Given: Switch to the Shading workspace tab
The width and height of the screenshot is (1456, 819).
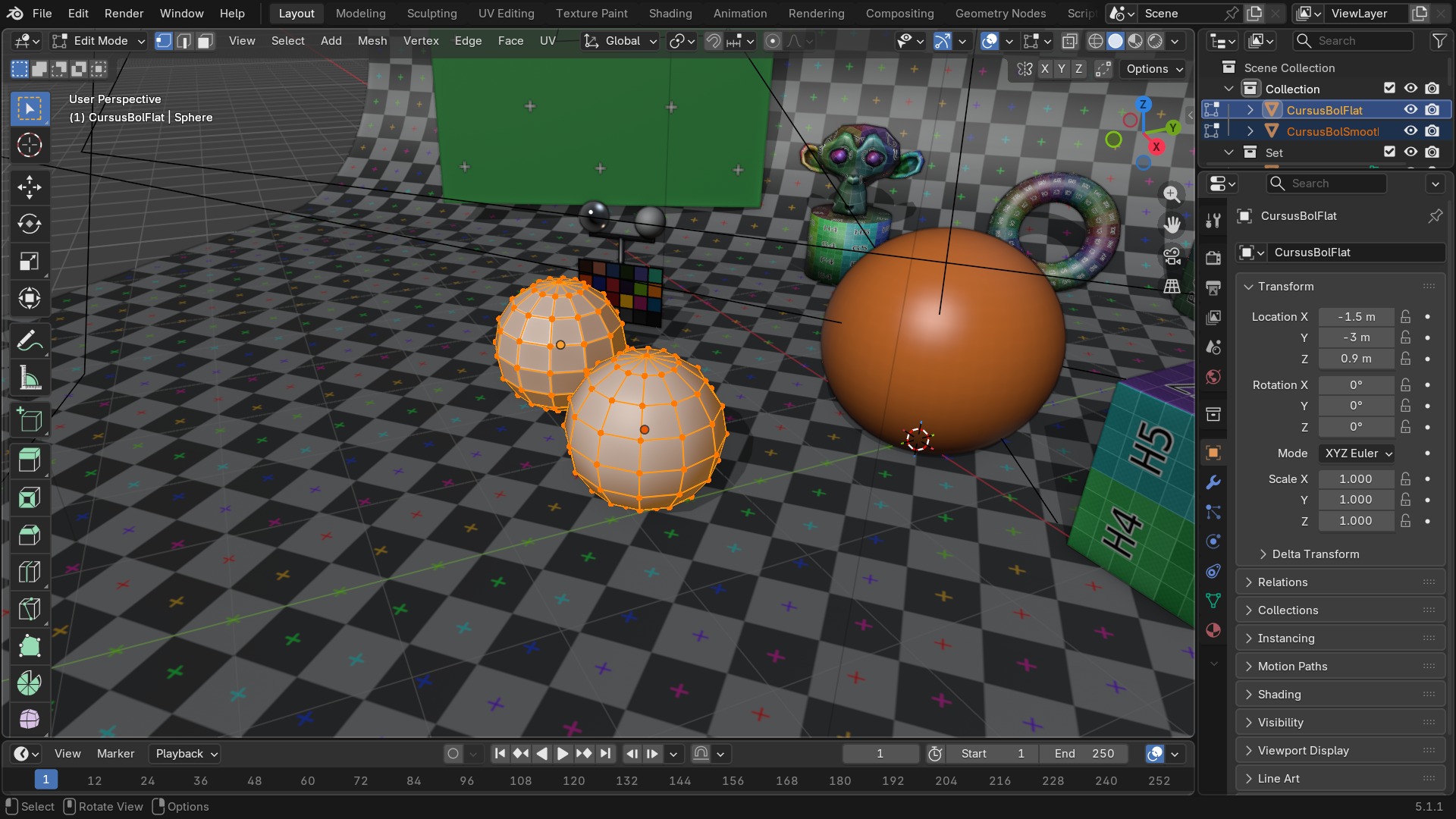Looking at the screenshot, I should pos(670,14).
